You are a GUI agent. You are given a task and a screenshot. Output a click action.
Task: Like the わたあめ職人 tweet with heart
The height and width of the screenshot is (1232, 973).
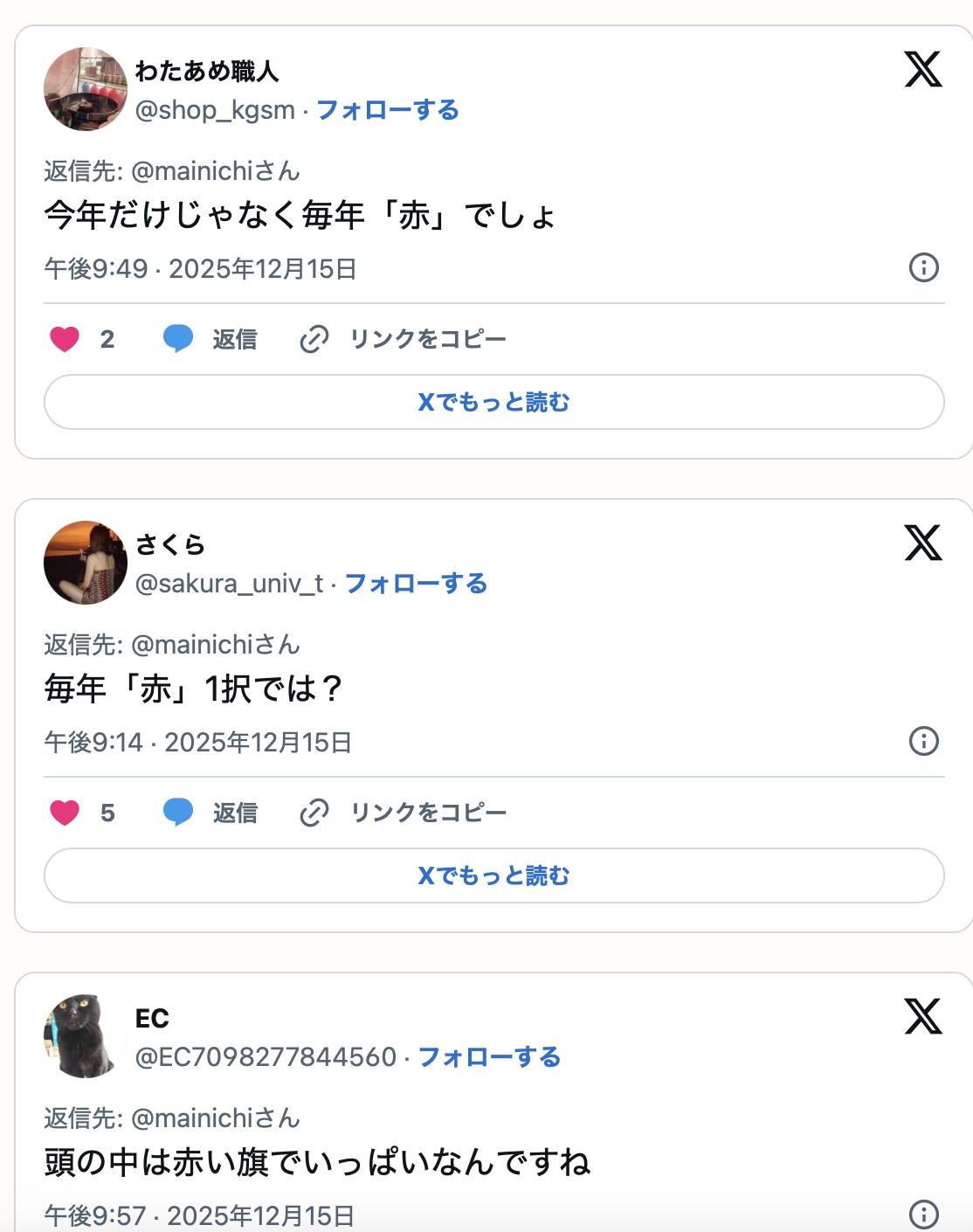[65, 339]
